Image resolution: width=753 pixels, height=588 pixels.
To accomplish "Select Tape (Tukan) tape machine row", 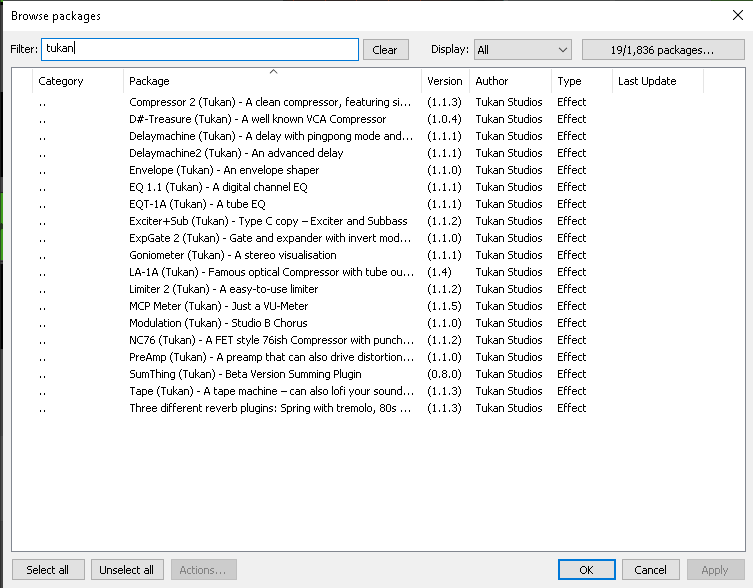I will tap(378, 391).
